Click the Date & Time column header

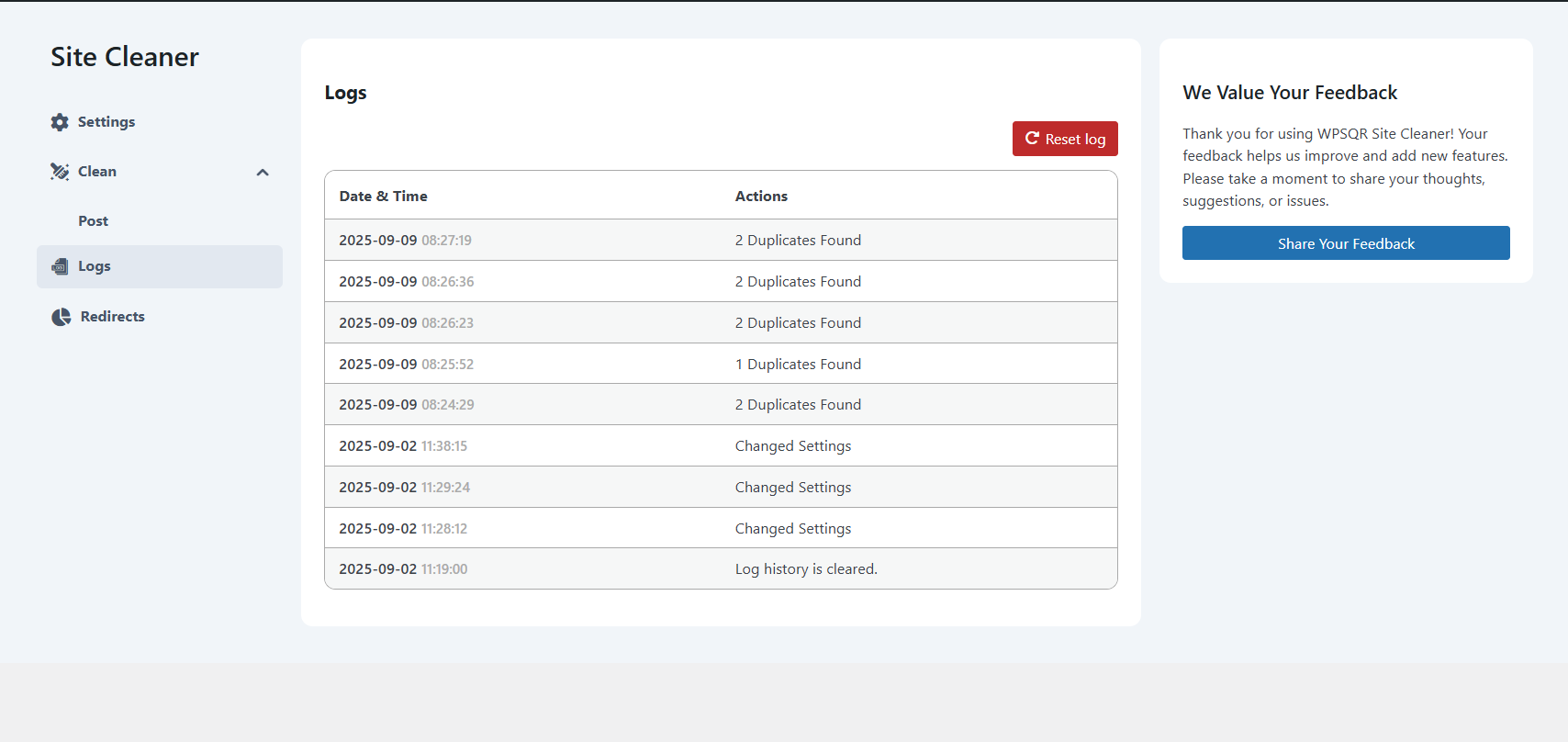[383, 196]
